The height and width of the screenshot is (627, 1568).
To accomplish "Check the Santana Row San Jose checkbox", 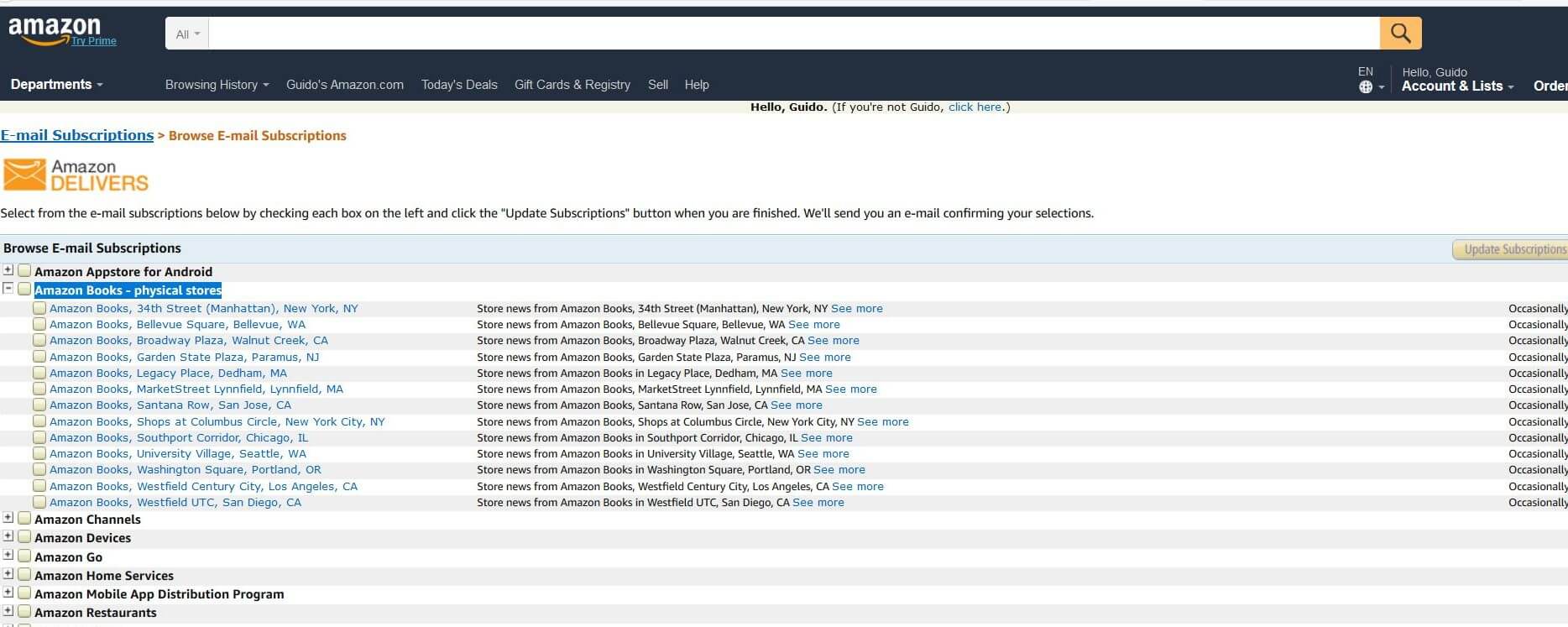I will click(x=39, y=405).
